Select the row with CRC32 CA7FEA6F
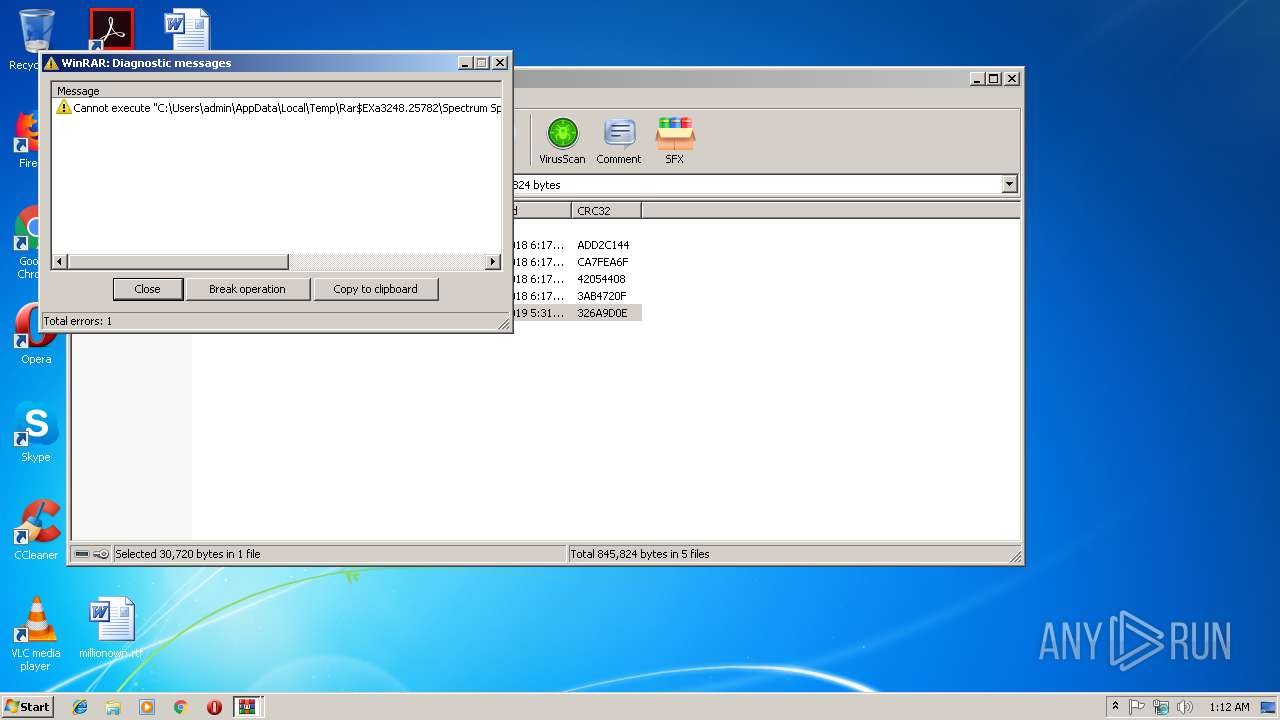 [603, 262]
